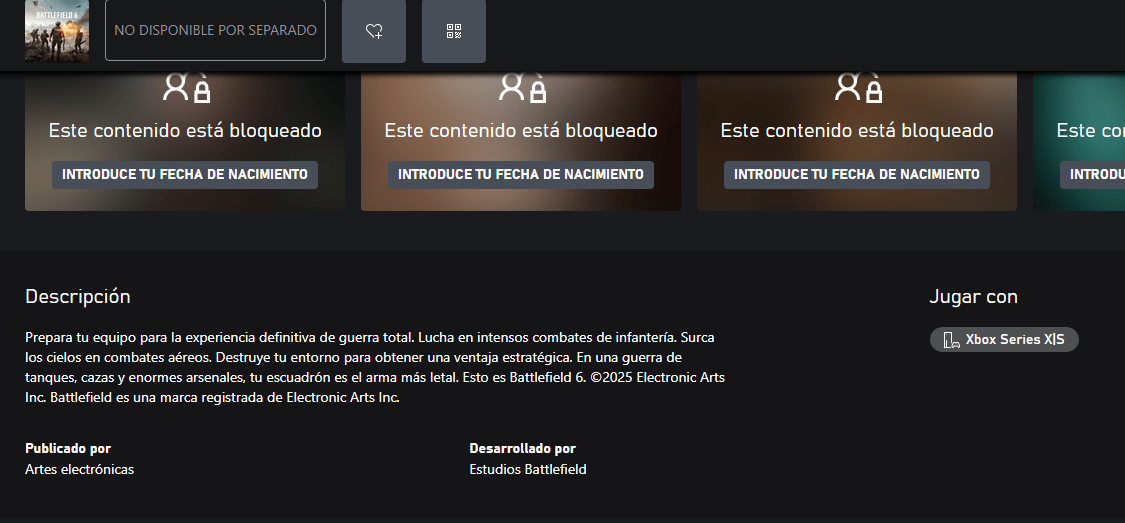
Task: Click 'Este contenido está bloqueado' on third card
Action: click(x=857, y=131)
